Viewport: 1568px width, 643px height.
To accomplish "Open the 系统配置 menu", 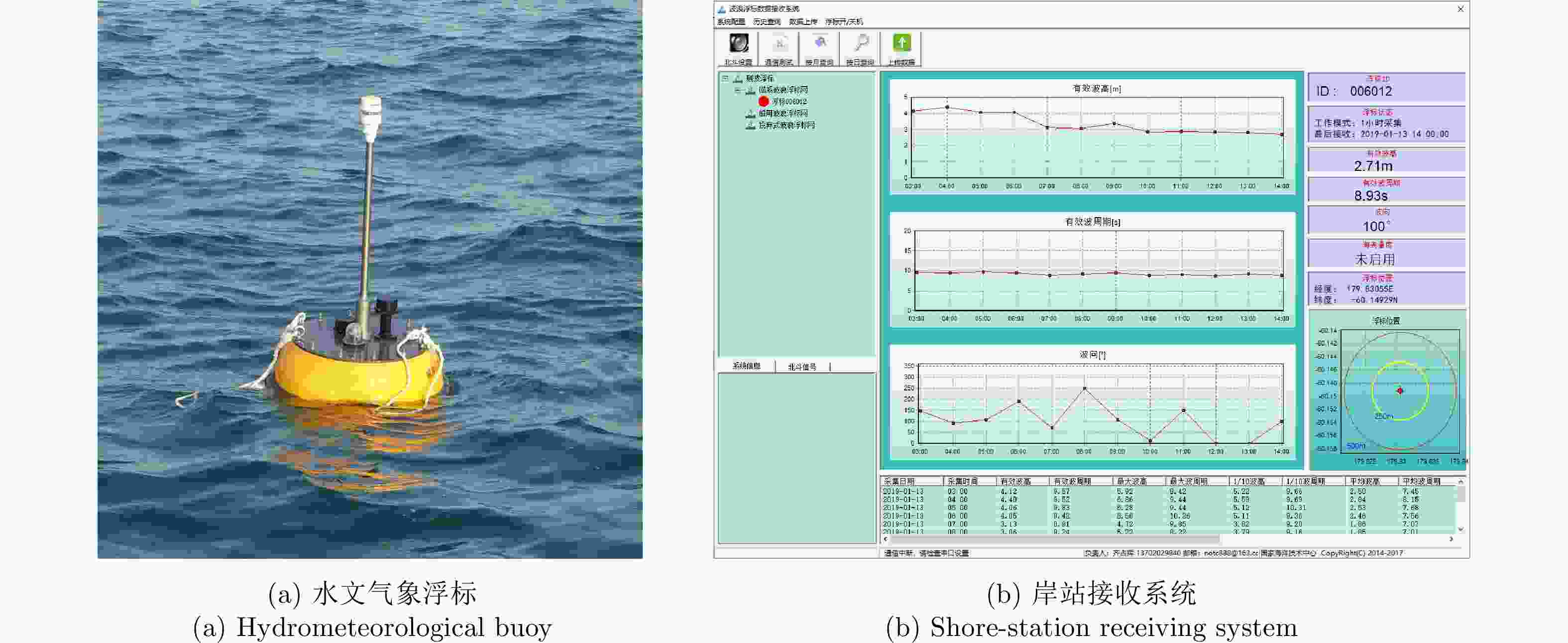I will click(x=730, y=22).
